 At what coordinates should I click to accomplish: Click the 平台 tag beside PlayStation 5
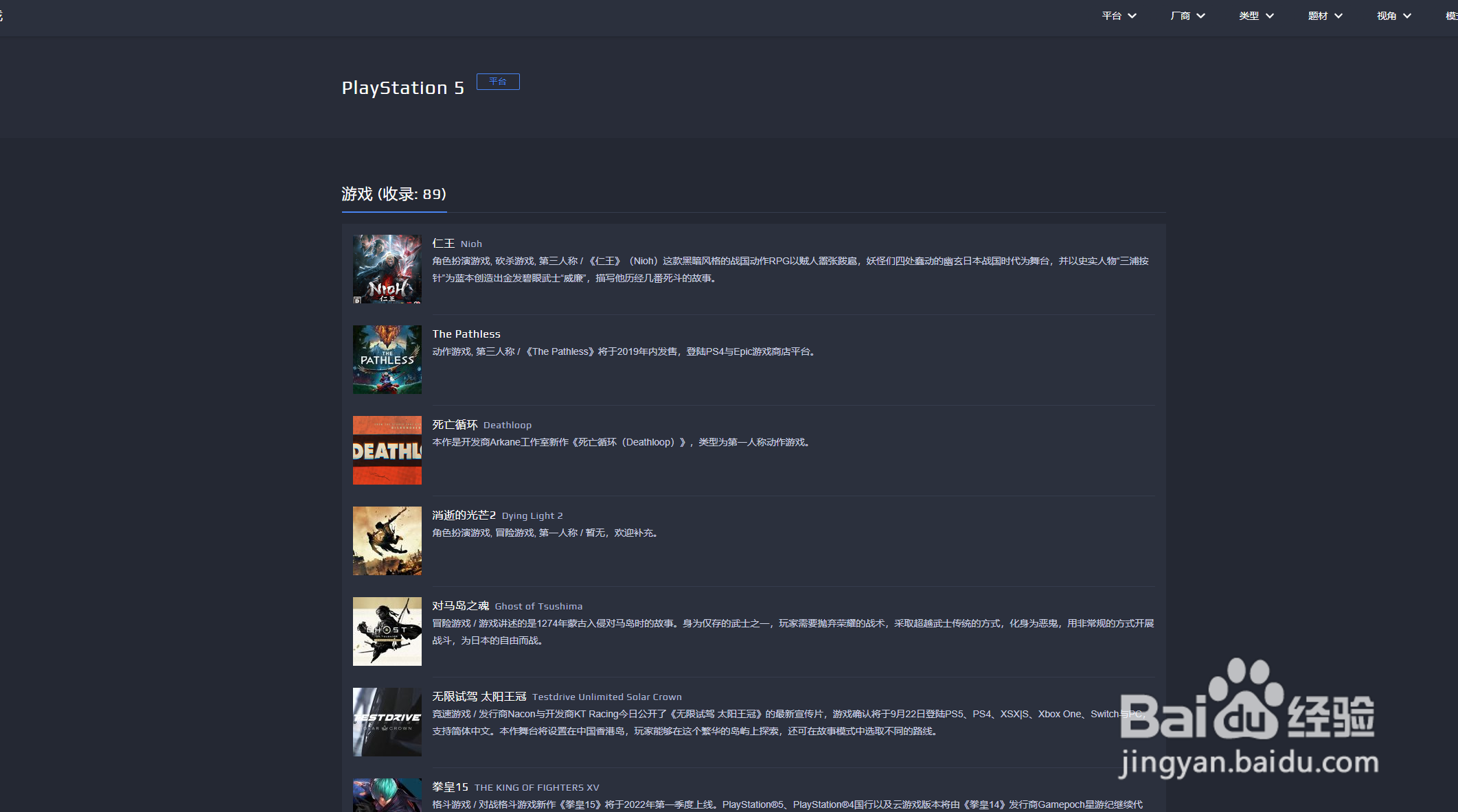tap(499, 82)
